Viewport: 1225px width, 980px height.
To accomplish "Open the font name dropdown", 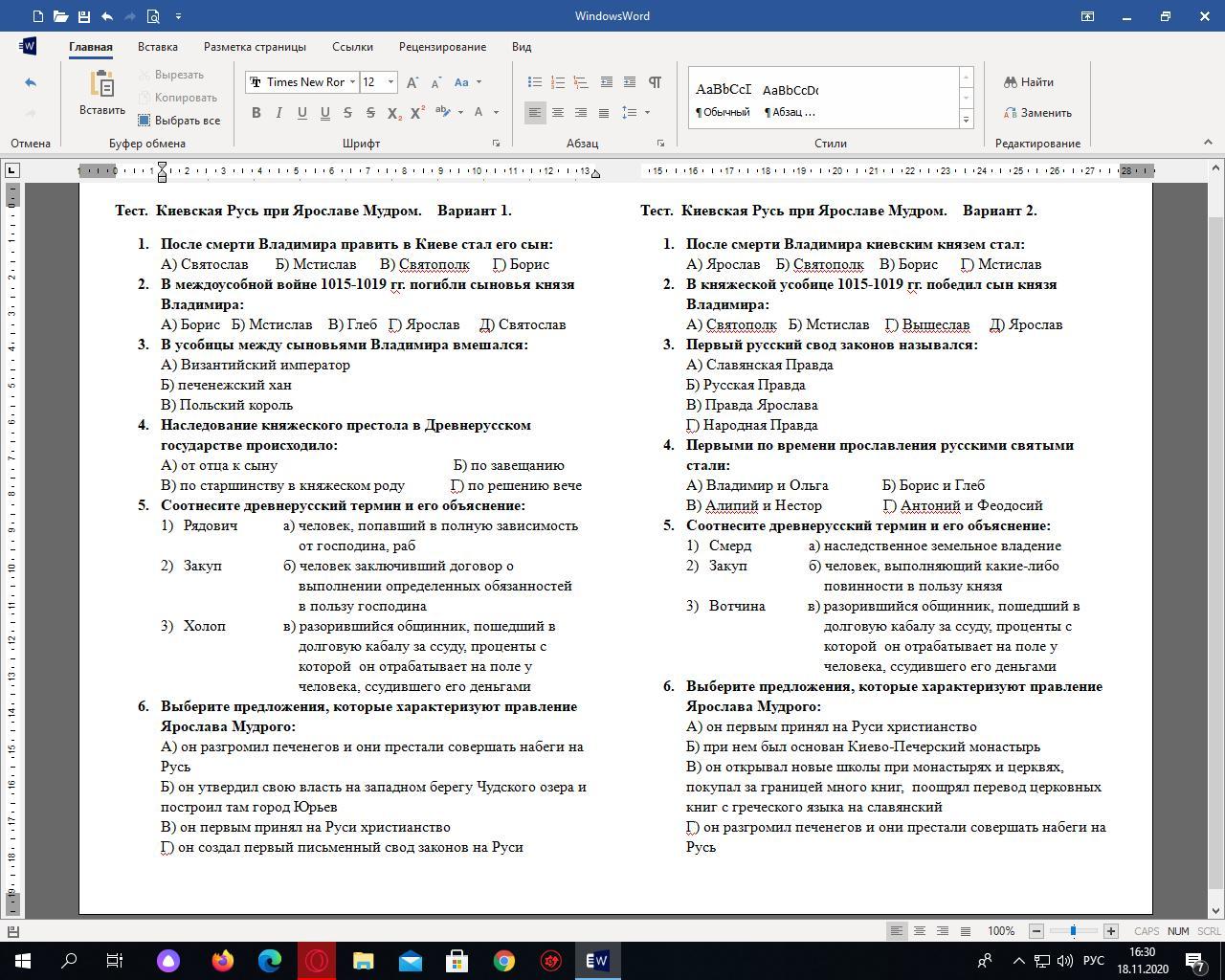I will point(352,82).
